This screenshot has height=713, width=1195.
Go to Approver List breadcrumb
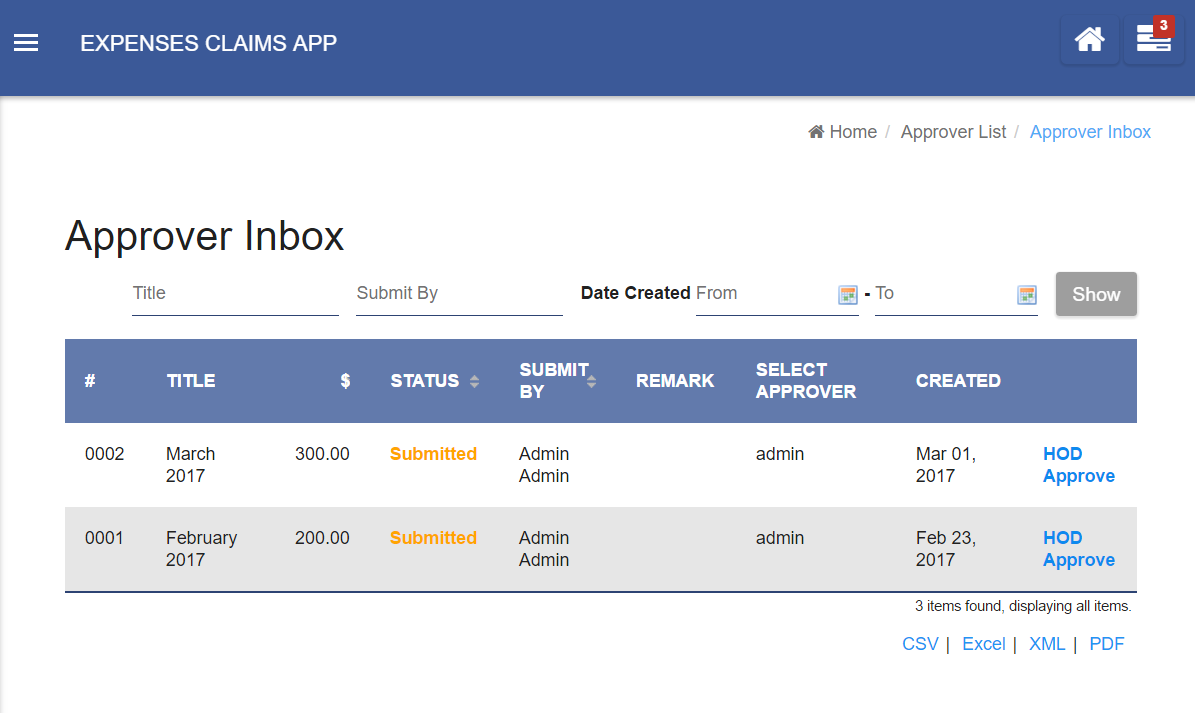pos(953,132)
